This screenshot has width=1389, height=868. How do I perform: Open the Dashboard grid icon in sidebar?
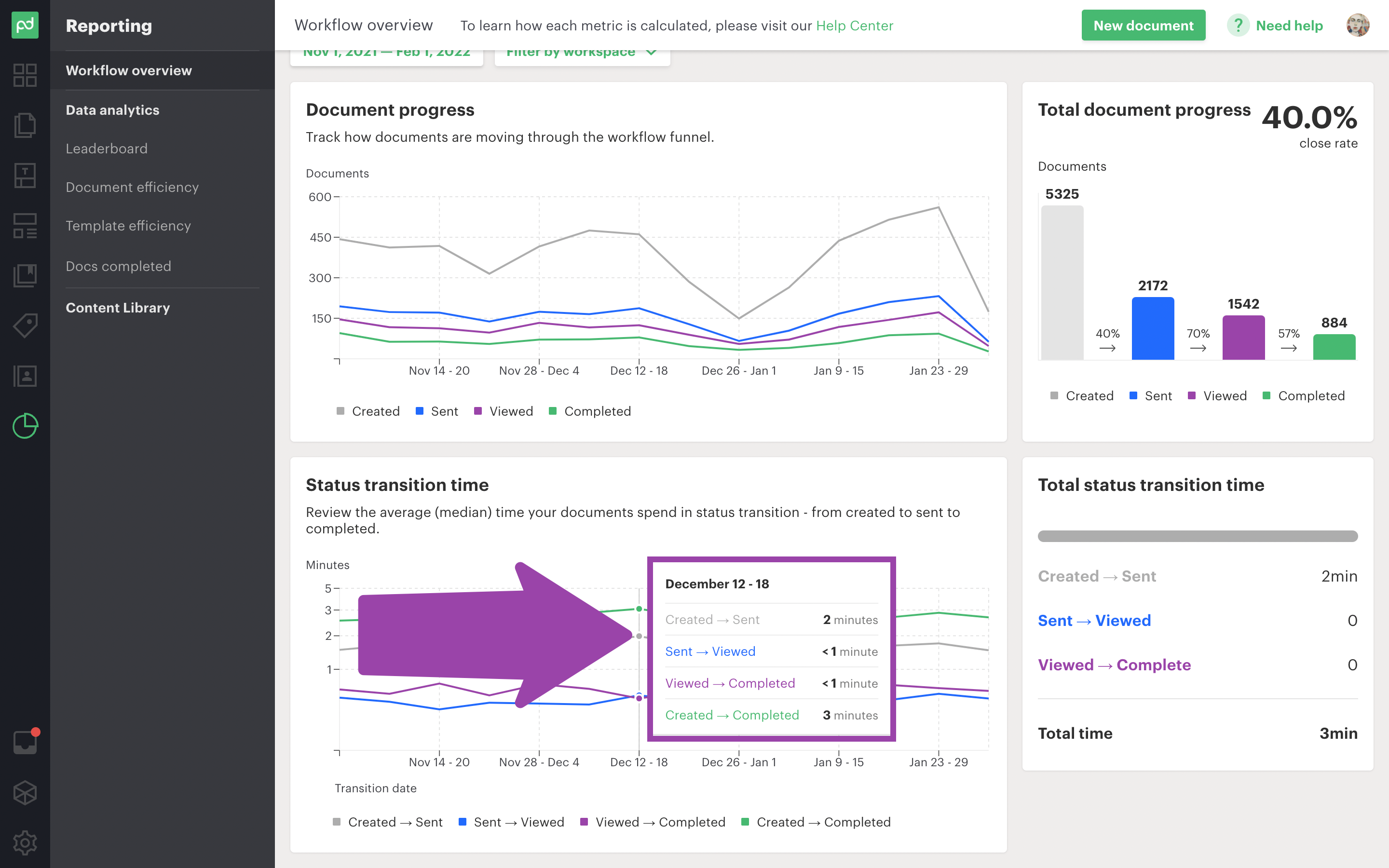(x=25, y=75)
